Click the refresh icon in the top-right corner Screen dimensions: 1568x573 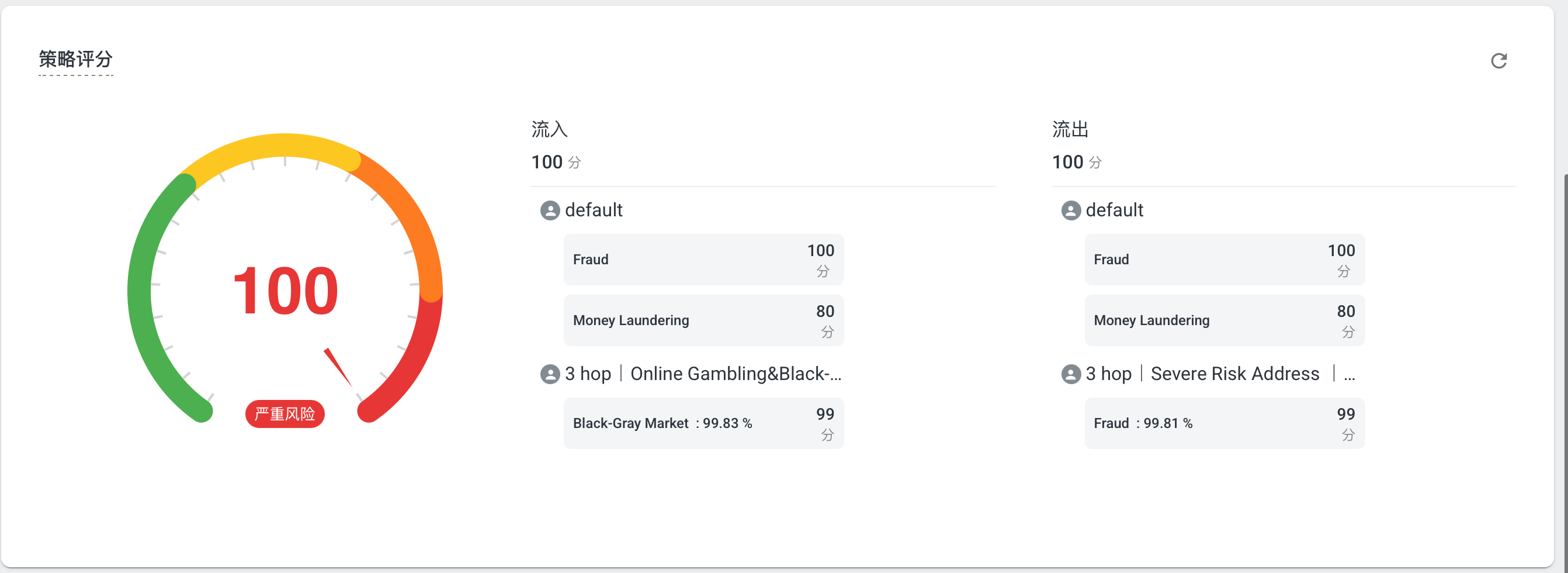click(x=1498, y=61)
